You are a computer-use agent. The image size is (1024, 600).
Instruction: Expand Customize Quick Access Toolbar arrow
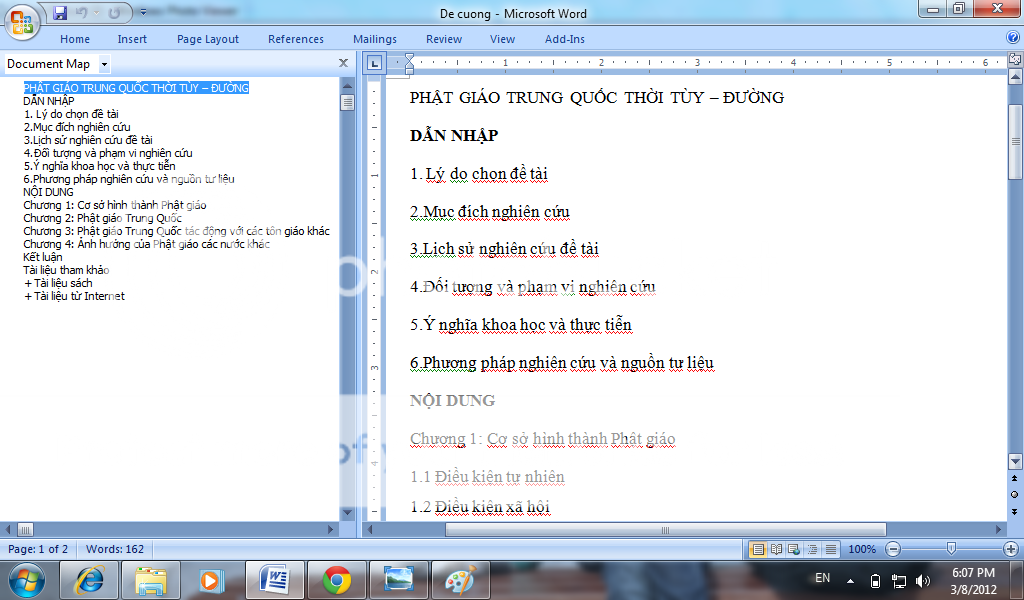(x=143, y=13)
